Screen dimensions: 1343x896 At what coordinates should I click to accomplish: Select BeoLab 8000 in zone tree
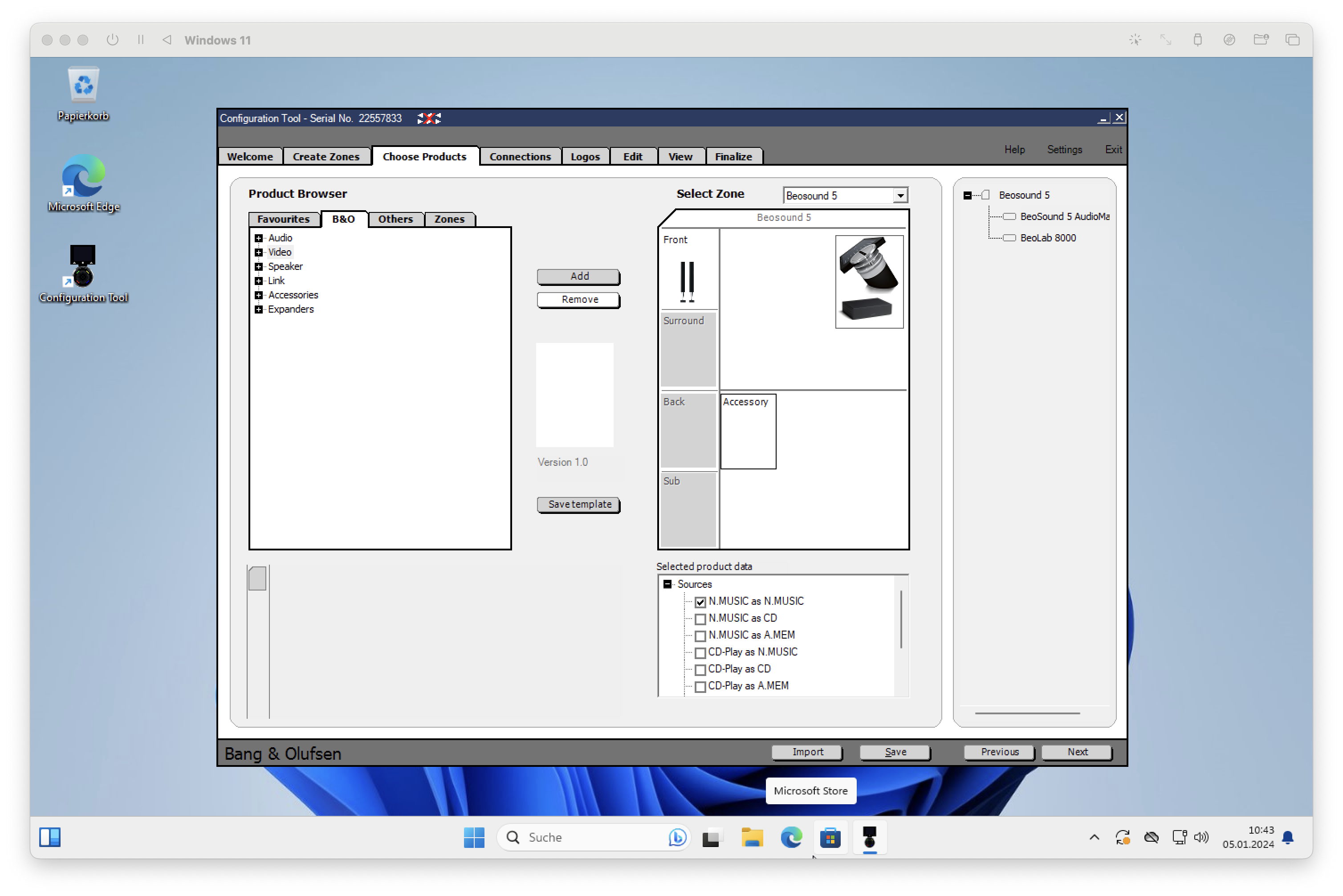coord(1048,238)
